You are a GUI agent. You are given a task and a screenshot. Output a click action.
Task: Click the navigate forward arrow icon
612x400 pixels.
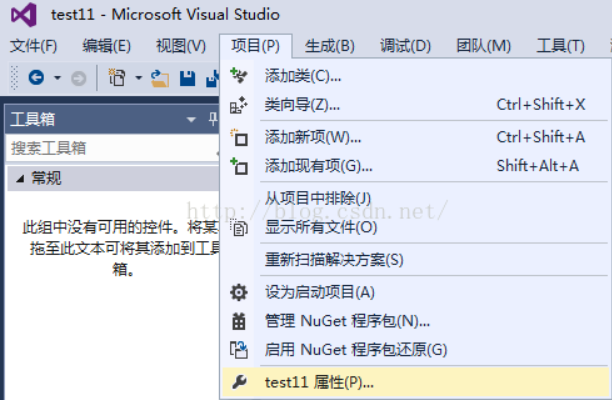78,78
